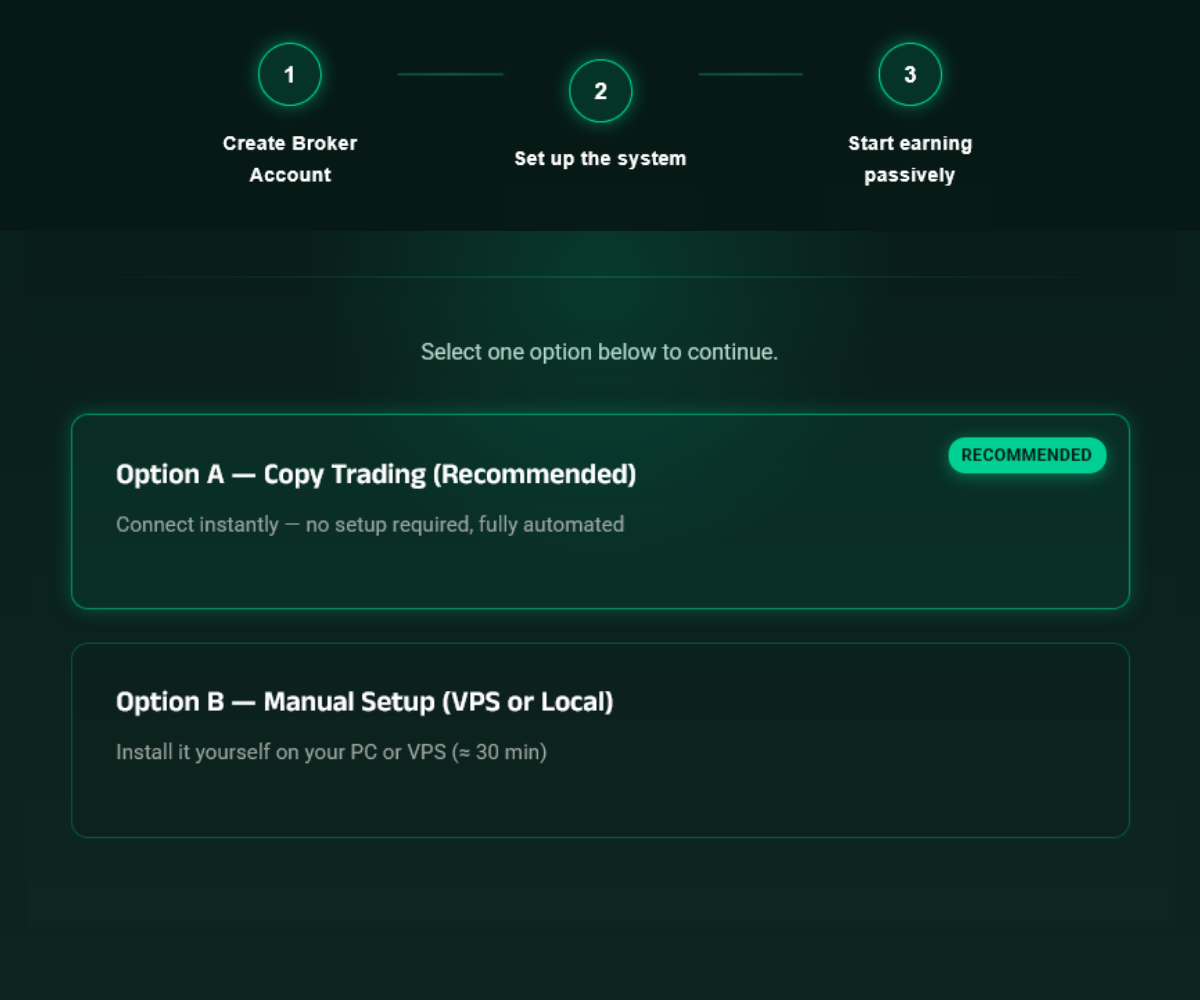This screenshot has width=1200, height=1000.
Task: Click the number 3 inside the last step circle
Action: click(x=910, y=75)
